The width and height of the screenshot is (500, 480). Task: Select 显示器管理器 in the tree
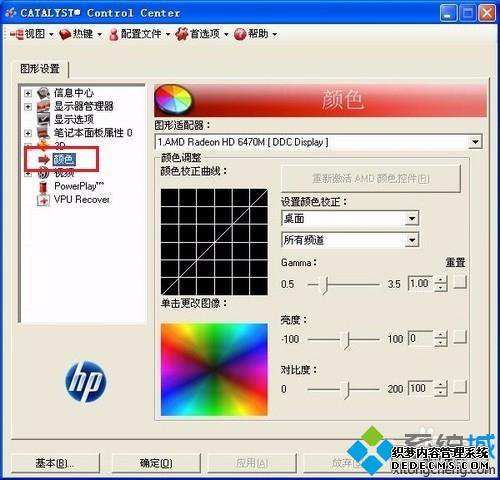click(x=84, y=106)
